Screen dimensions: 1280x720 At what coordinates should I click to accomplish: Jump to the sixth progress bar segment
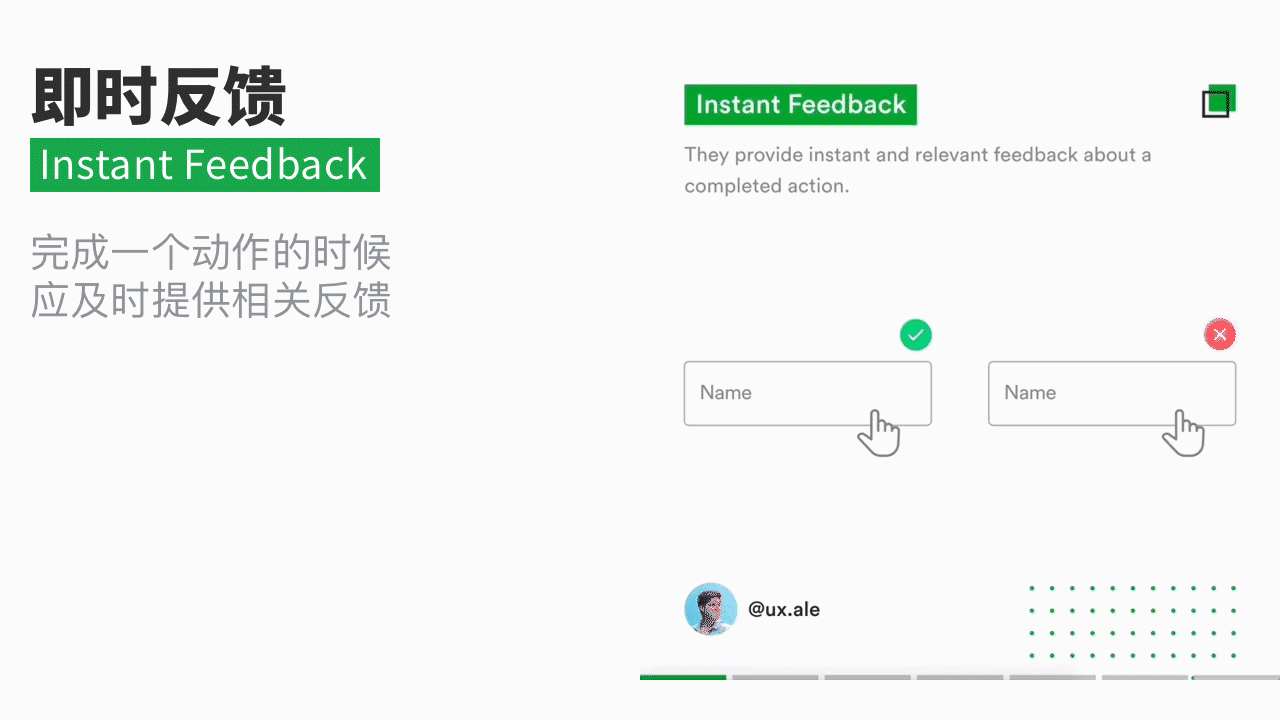[x=1144, y=677]
